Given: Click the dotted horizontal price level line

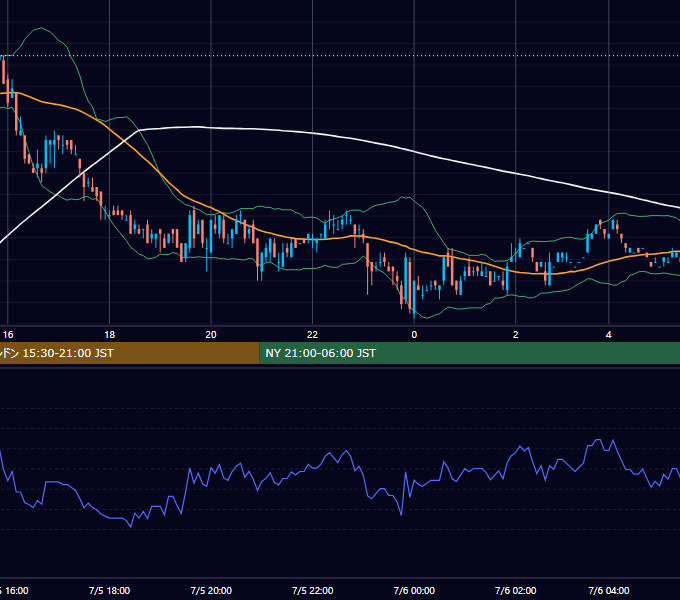Looking at the screenshot, I should [340, 55].
